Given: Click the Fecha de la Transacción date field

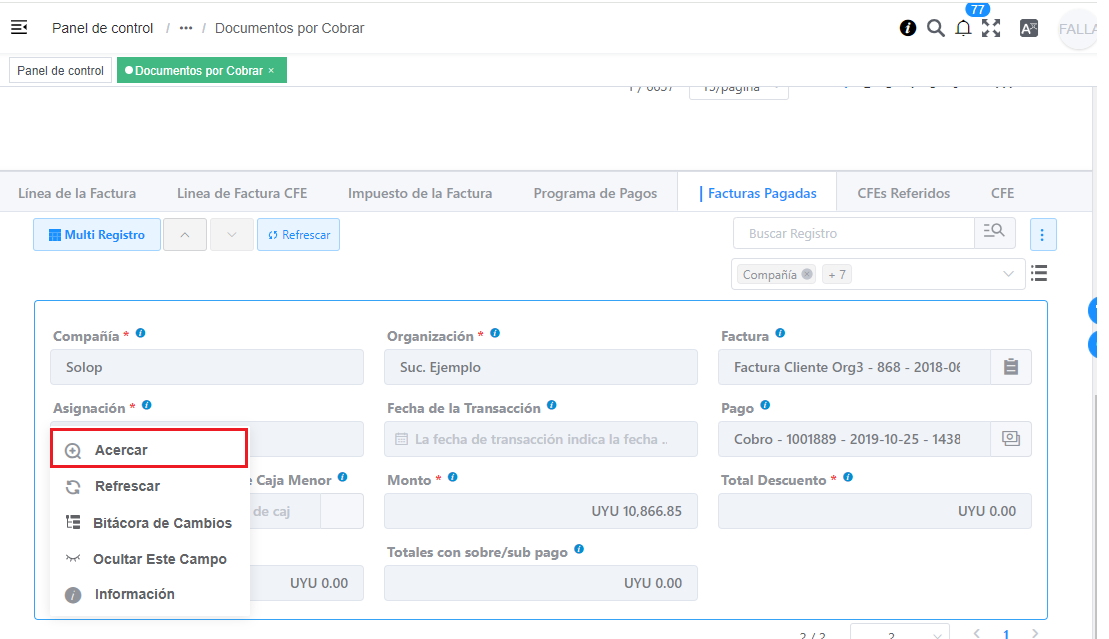Looking at the screenshot, I should 541,439.
